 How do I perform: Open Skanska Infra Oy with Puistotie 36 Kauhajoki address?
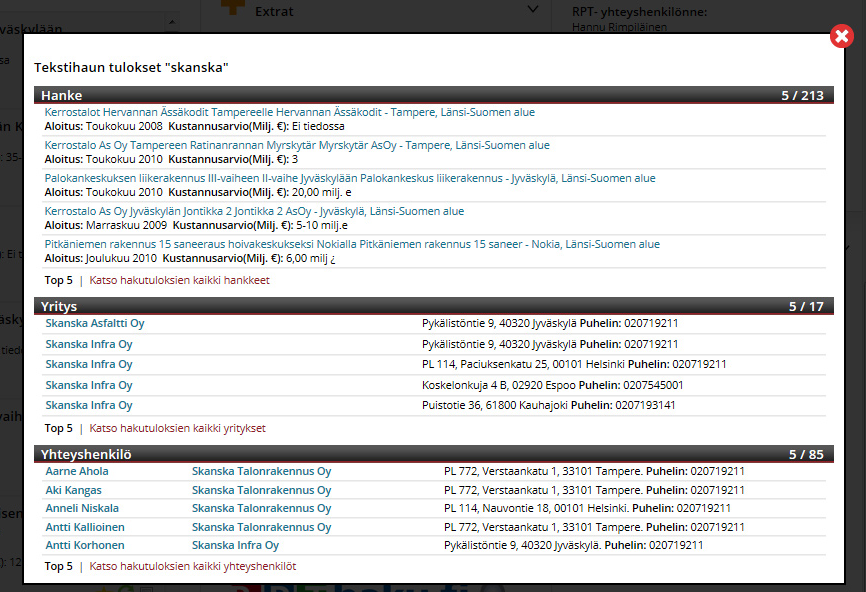point(89,405)
